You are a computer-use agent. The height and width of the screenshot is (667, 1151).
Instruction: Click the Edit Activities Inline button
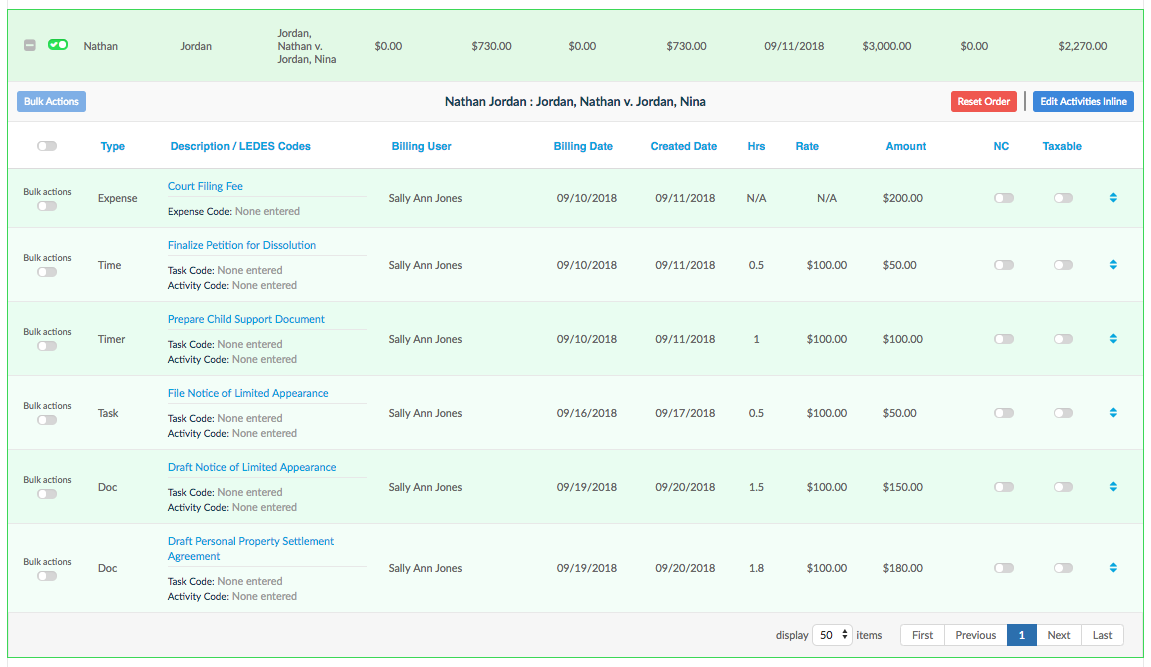pos(1083,101)
